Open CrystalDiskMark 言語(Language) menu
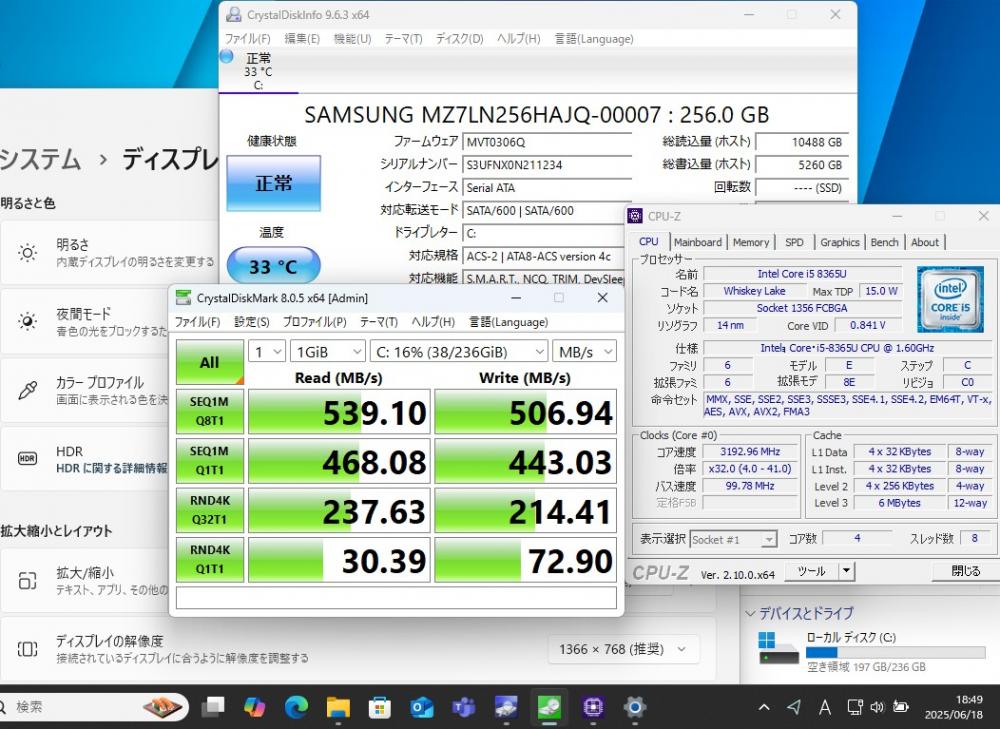This screenshot has height=729, width=1000. 508,322
